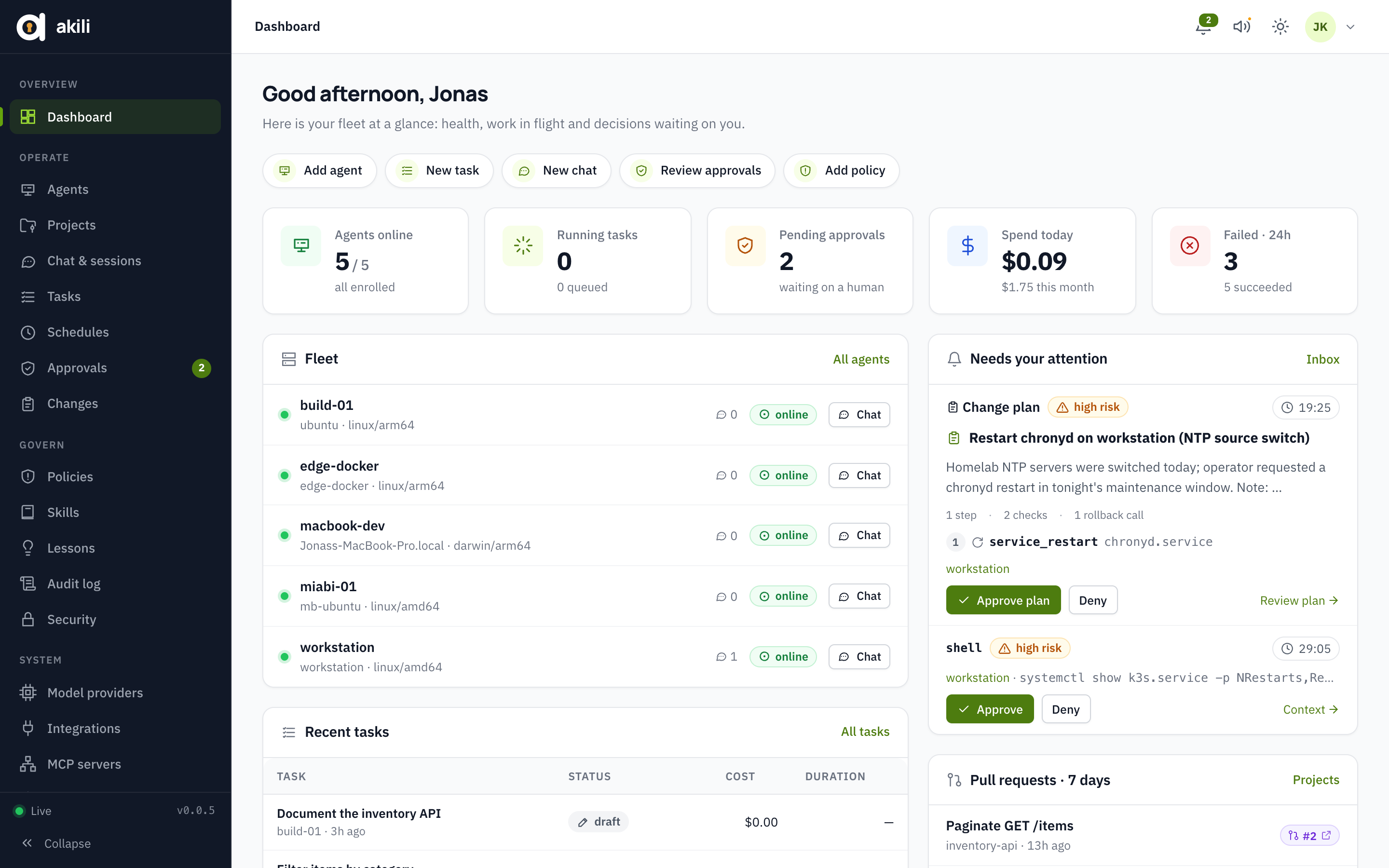Open Context link for shell request
This screenshot has width=1389, height=868.
pyautogui.click(x=1311, y=709)
